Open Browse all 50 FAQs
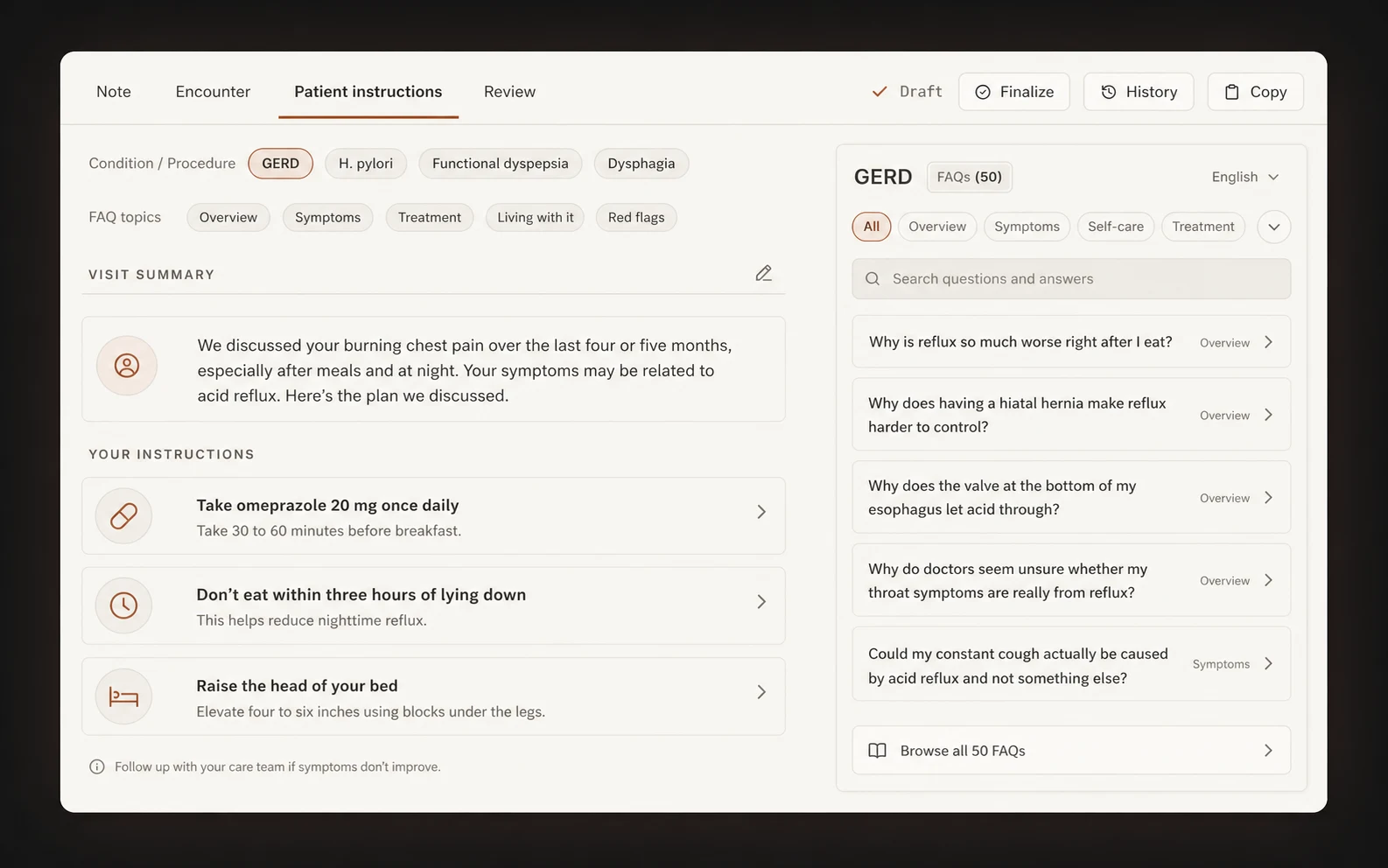The width and height of the screenshot is (1388, 868). (x=1071, y=751)
